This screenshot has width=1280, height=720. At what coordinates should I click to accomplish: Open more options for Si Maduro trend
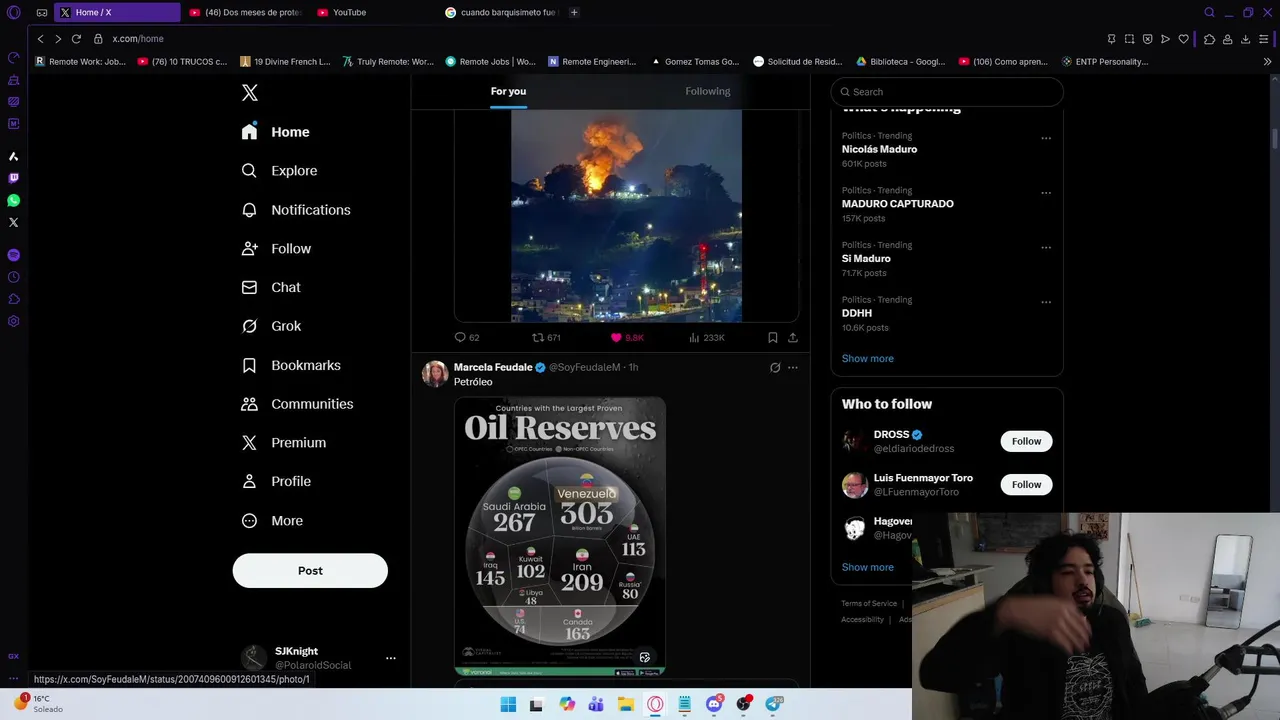pos(1046,248)
